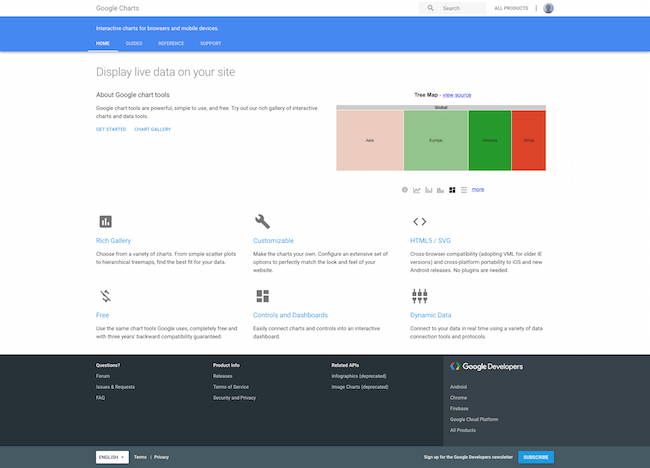Open the Terms of Service footer link
Viewport: 650px width, 468px height.
(231, 387)
